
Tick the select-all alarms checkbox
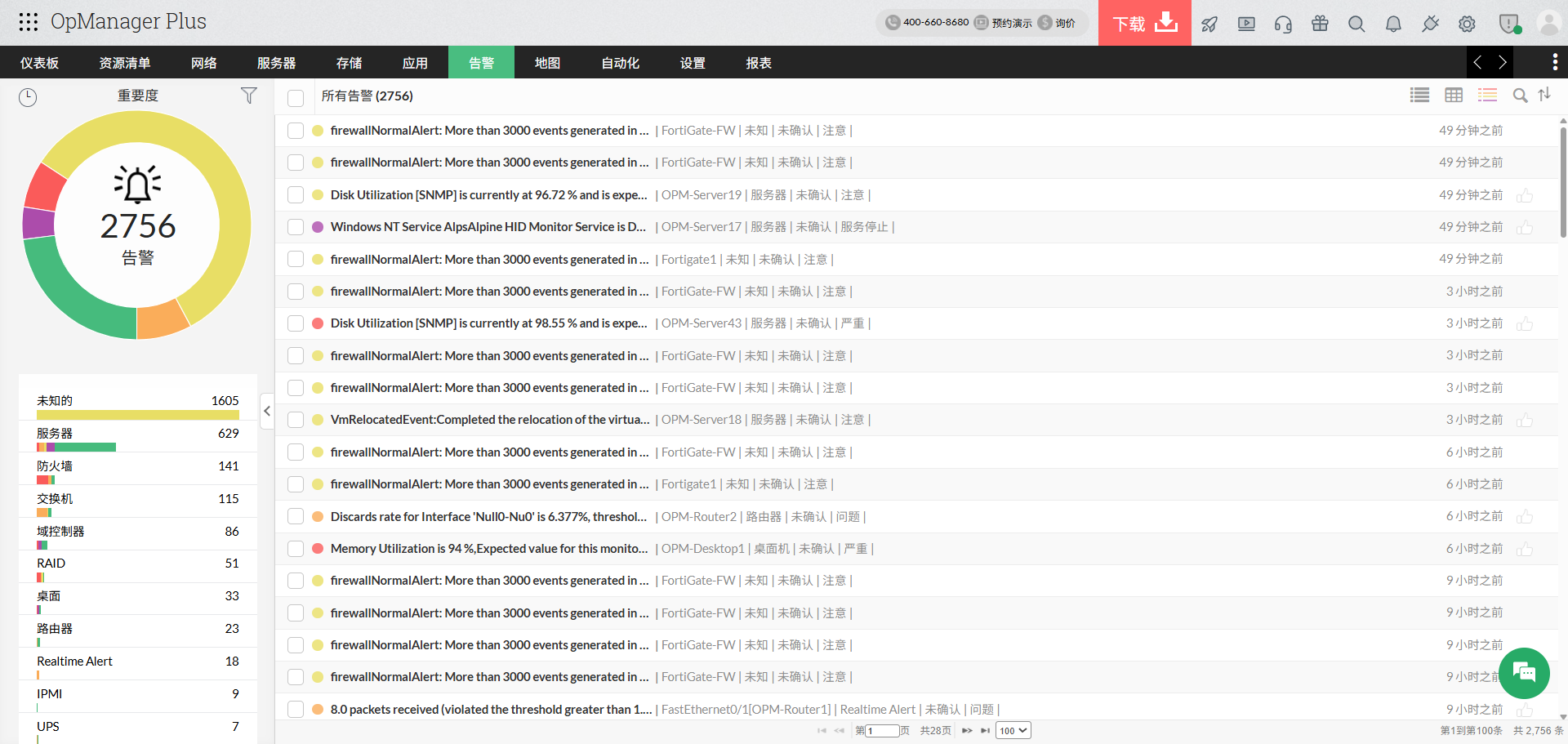pyautogui.click(x=296, y=97)
